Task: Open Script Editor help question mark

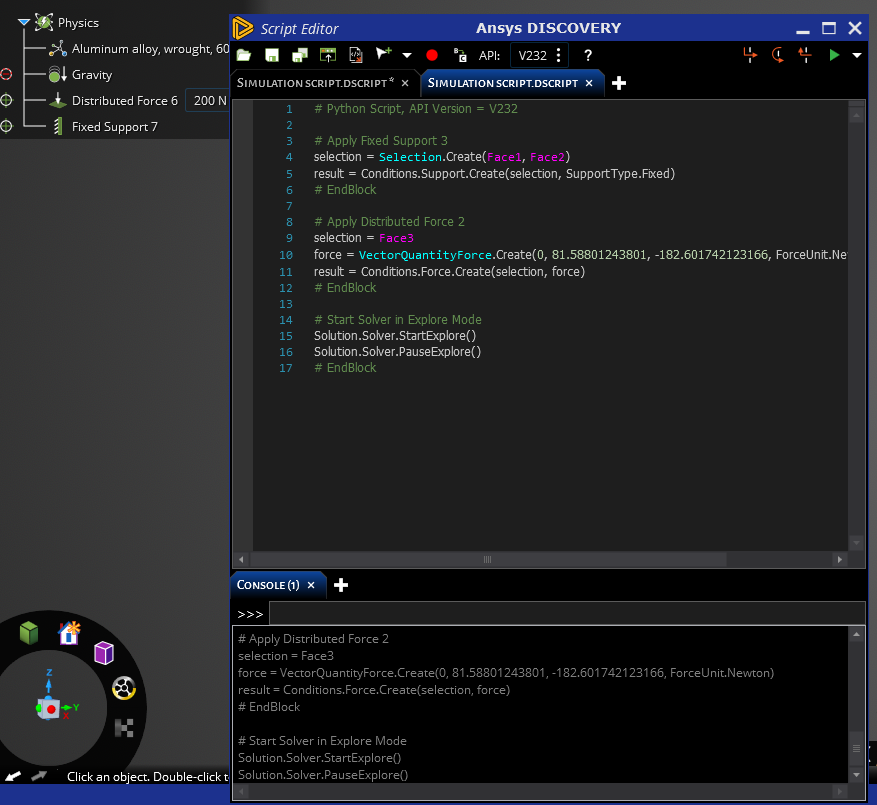Action: (588, 55)
